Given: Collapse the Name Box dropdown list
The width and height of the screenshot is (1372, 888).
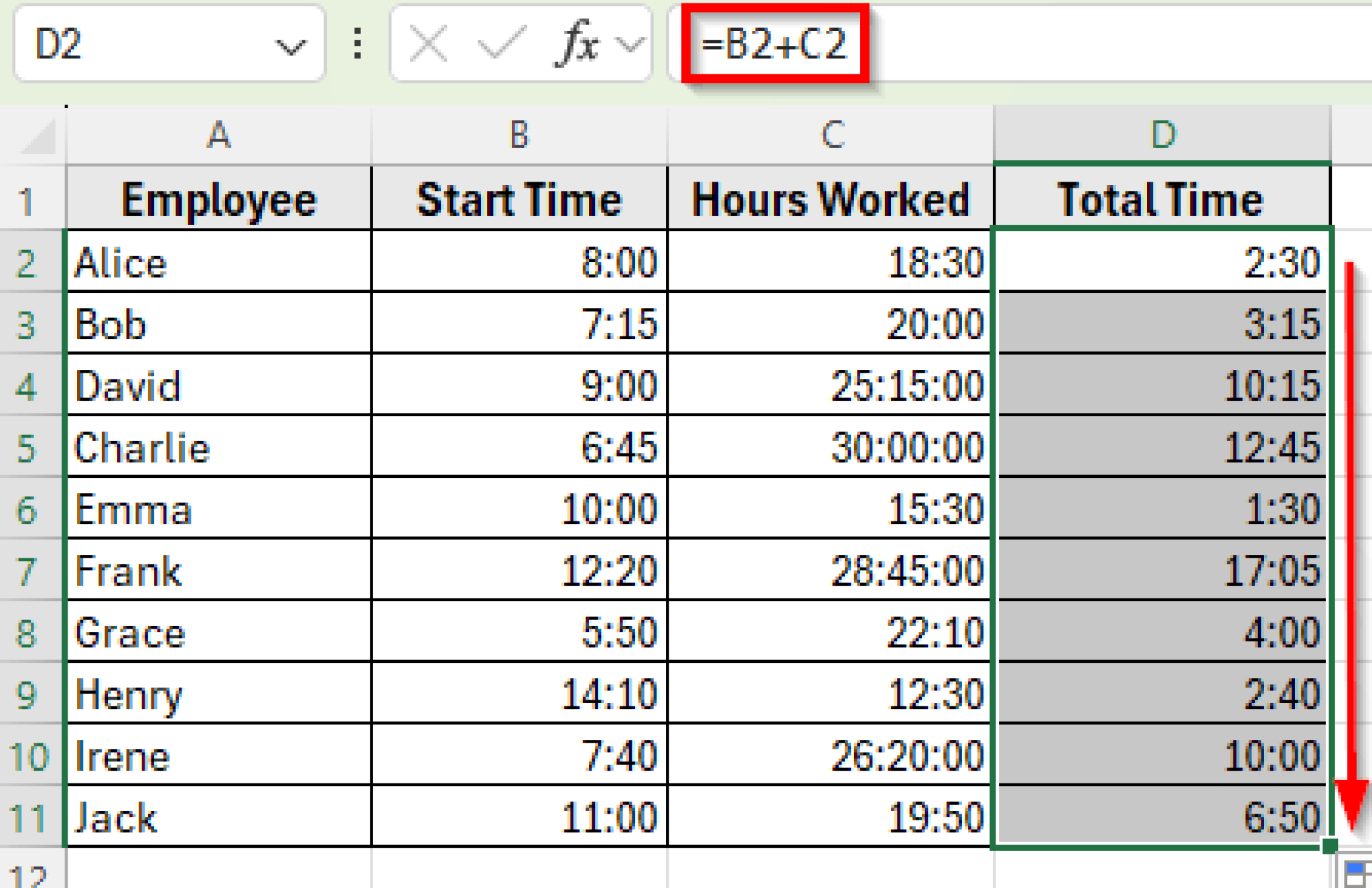Looking at the screenshot, I should [x=291, y=45].
